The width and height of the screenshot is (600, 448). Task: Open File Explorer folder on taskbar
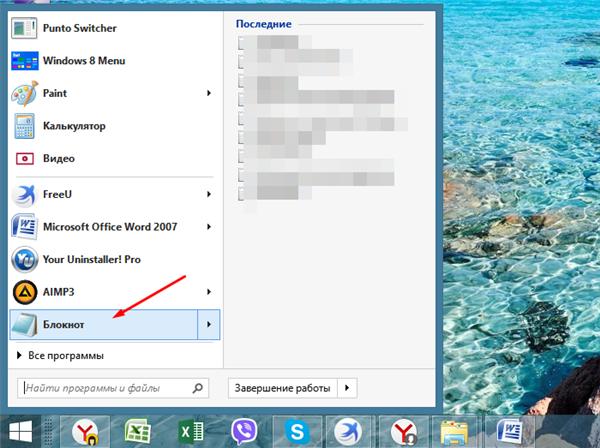454,432
